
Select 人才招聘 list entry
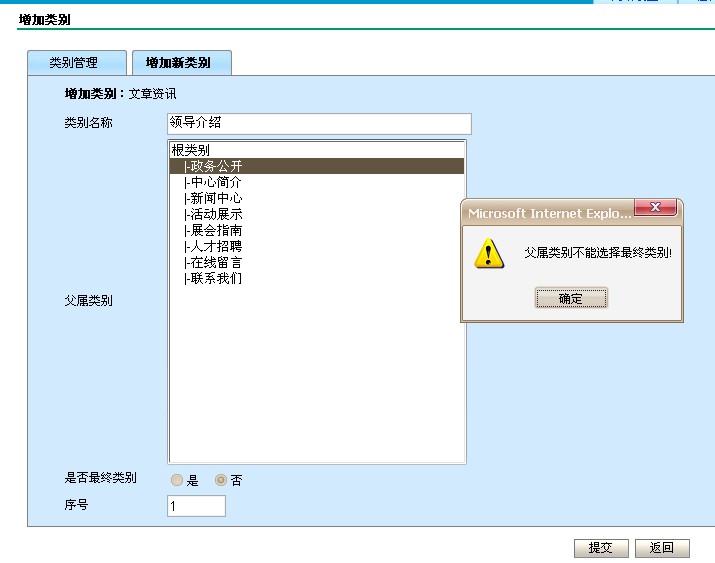pos(215,246)
